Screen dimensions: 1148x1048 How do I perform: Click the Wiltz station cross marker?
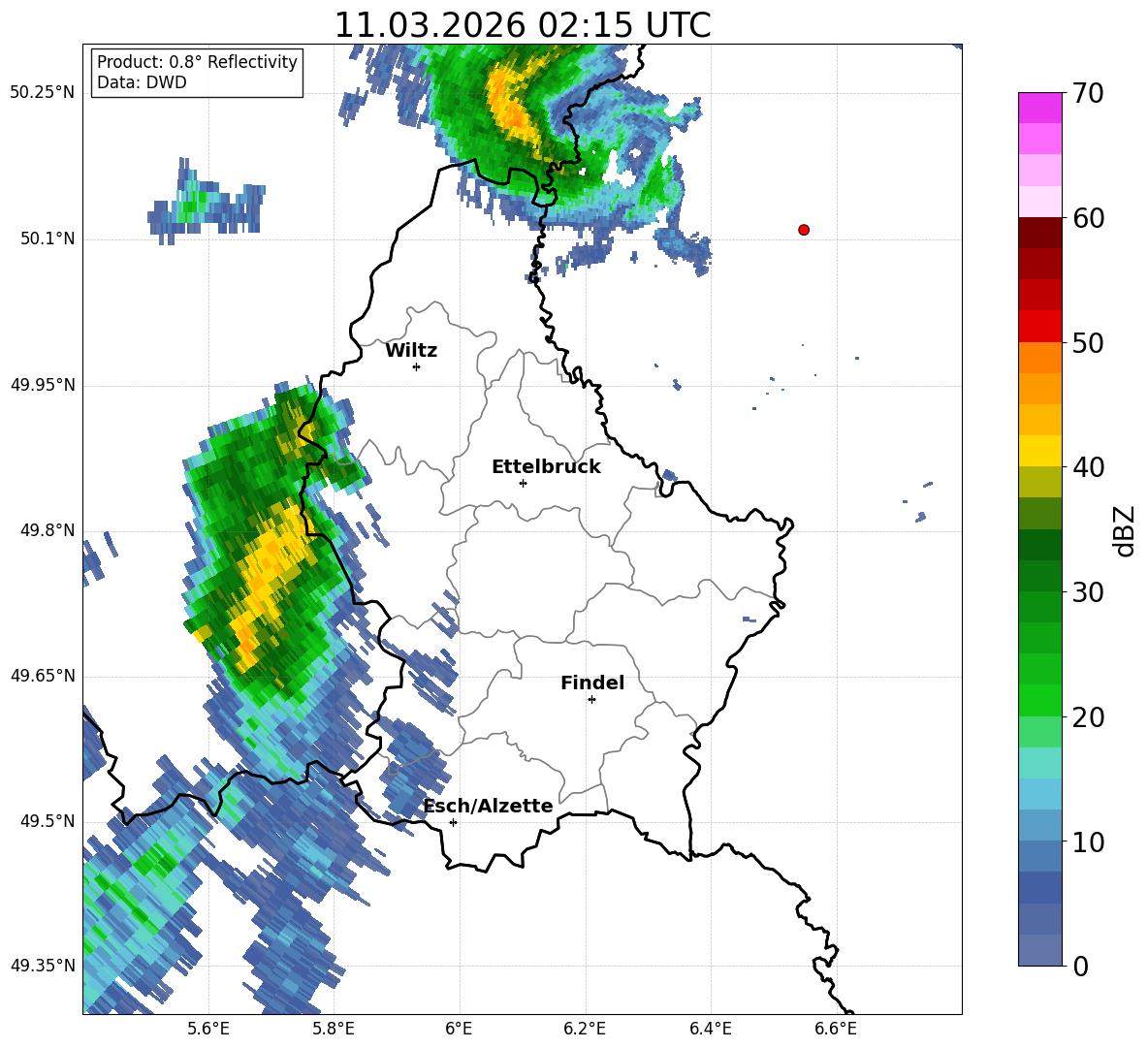(x=417, y=366)
